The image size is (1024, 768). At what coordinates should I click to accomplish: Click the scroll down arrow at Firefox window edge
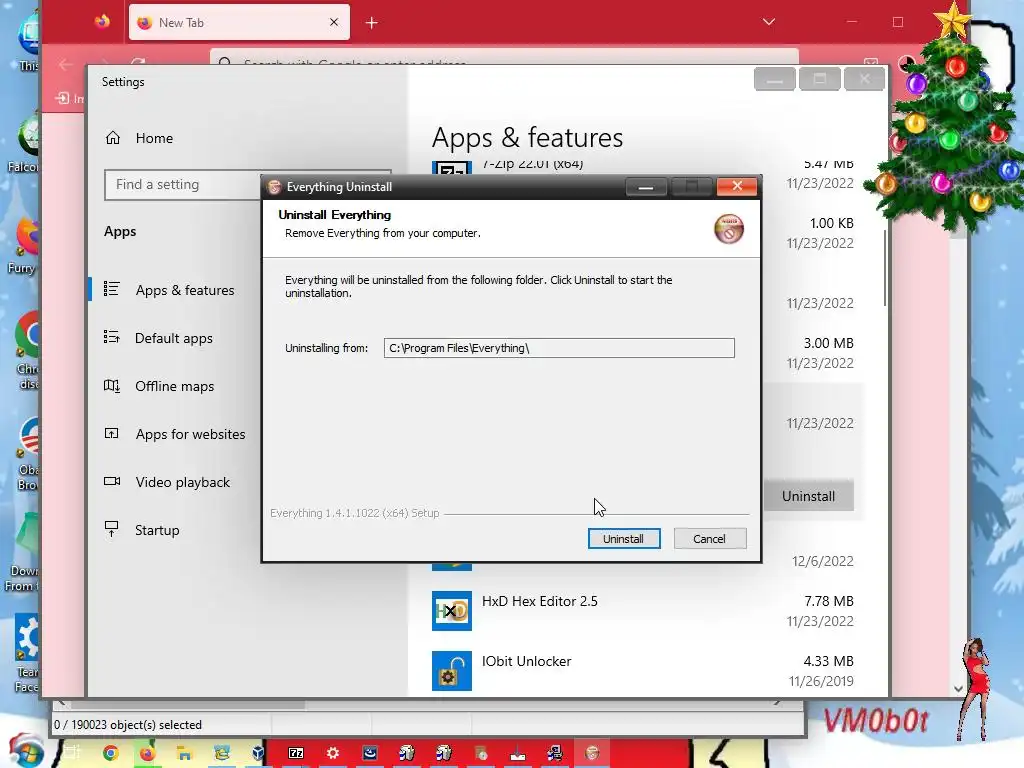958,688
